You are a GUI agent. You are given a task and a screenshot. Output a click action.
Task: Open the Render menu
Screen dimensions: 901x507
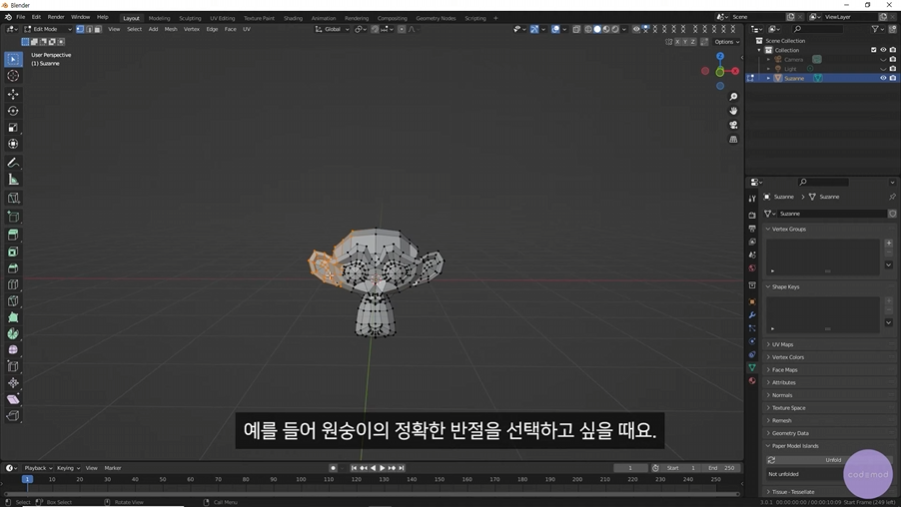click(x=56, y=17)
